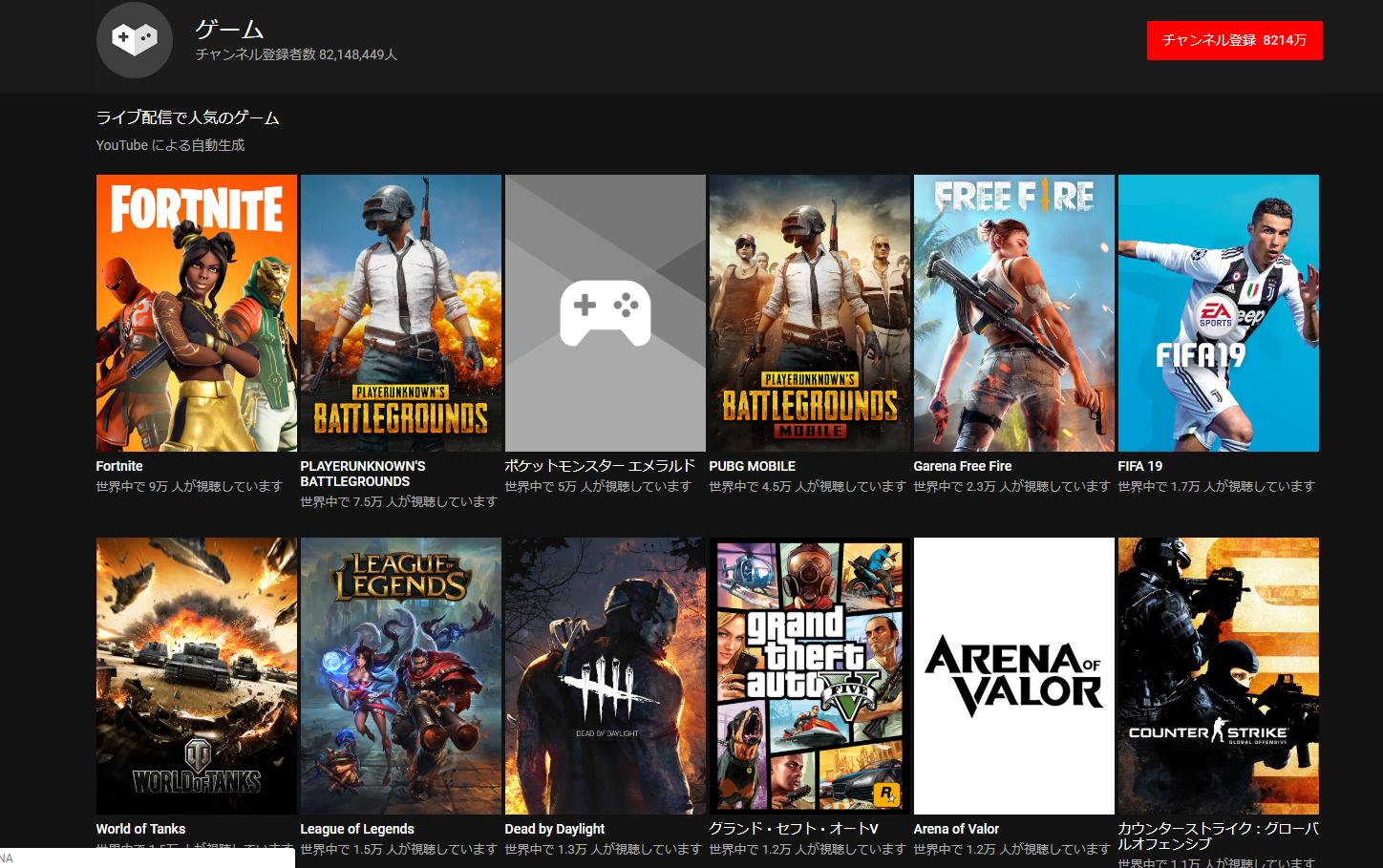
Task: Open the Garena Free Fire cover thumbnail
Action: 1014,313
